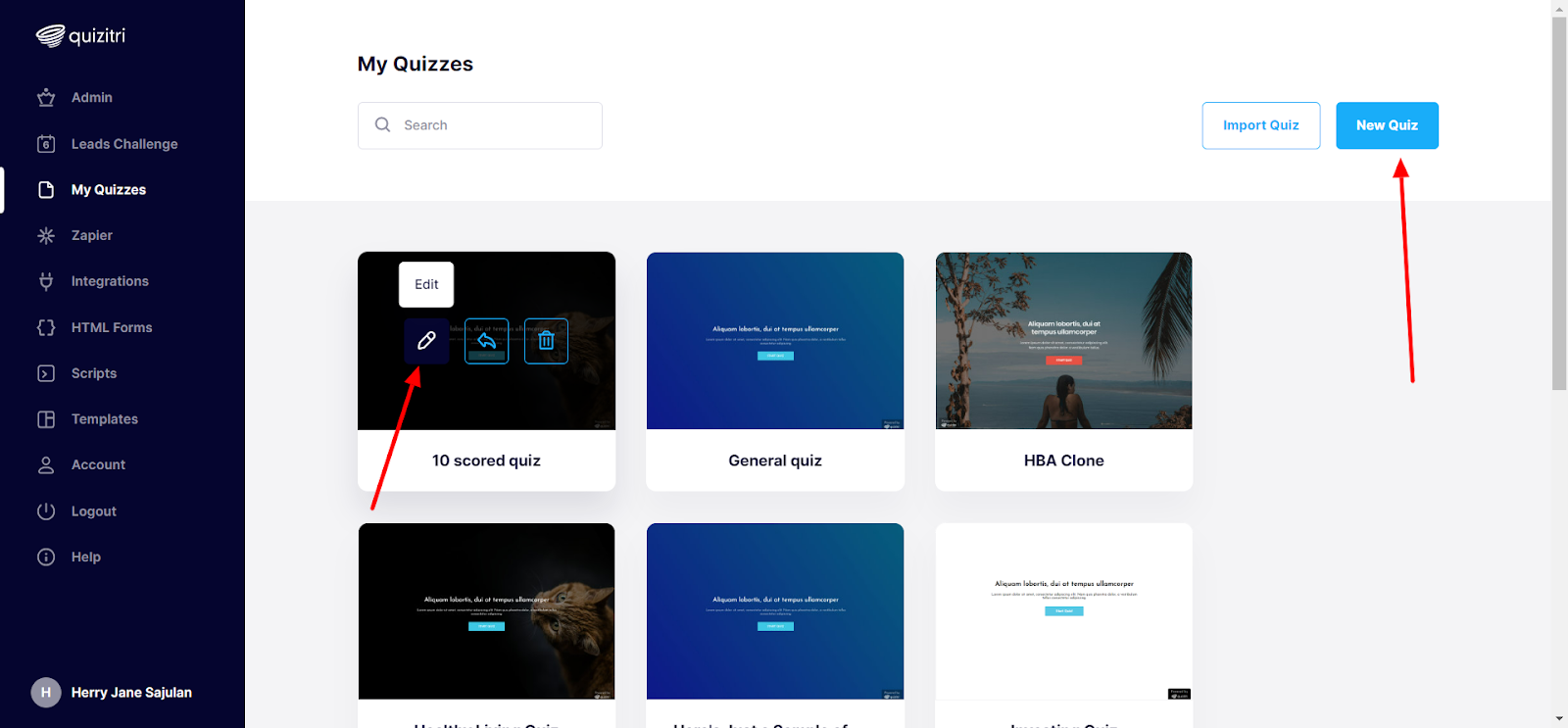The image size is (1568, 728).
Task: Select the HBA Clone title
Action: [1064, 461]
